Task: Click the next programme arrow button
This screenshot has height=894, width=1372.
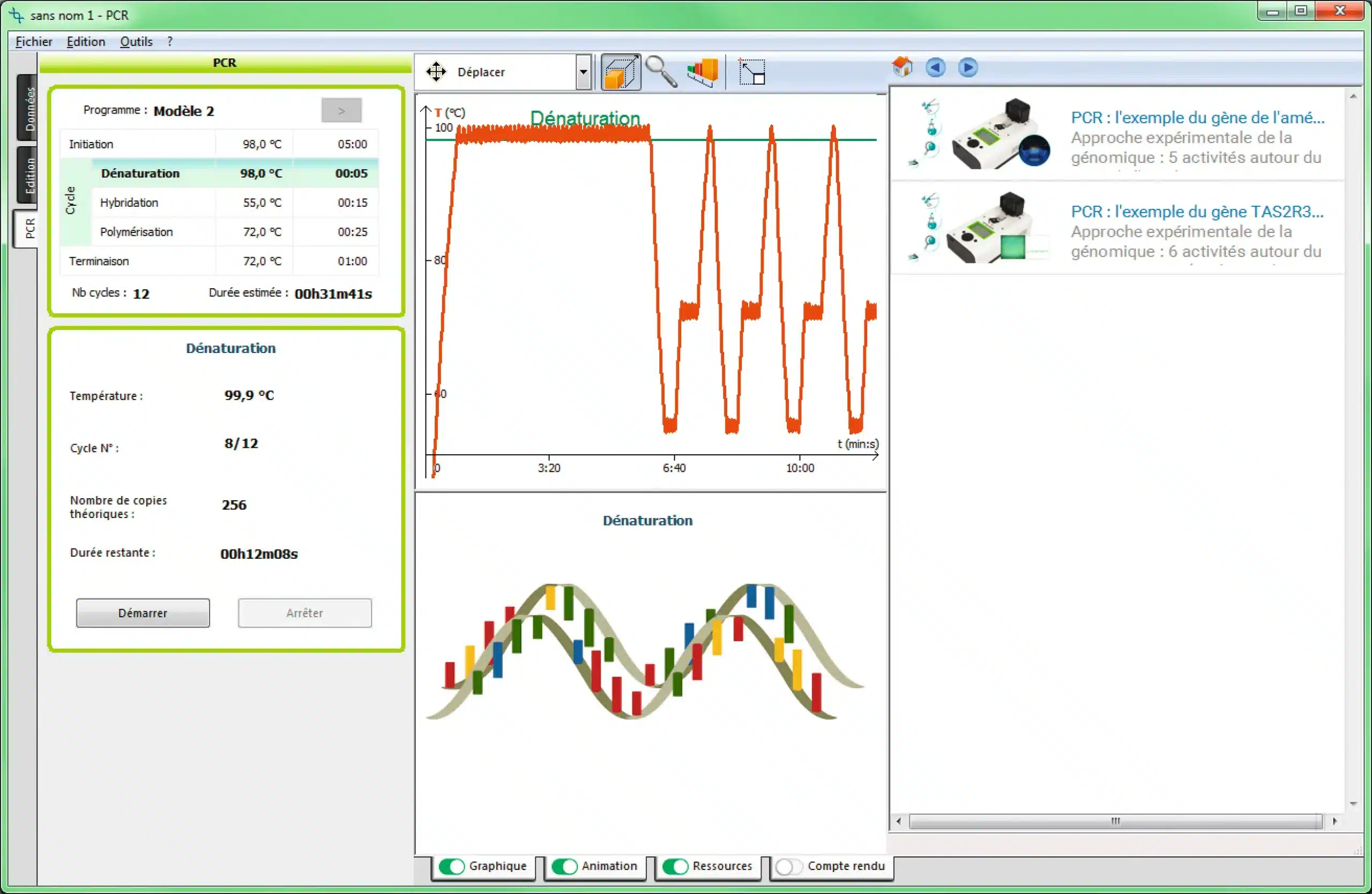Action: point(341,110)
